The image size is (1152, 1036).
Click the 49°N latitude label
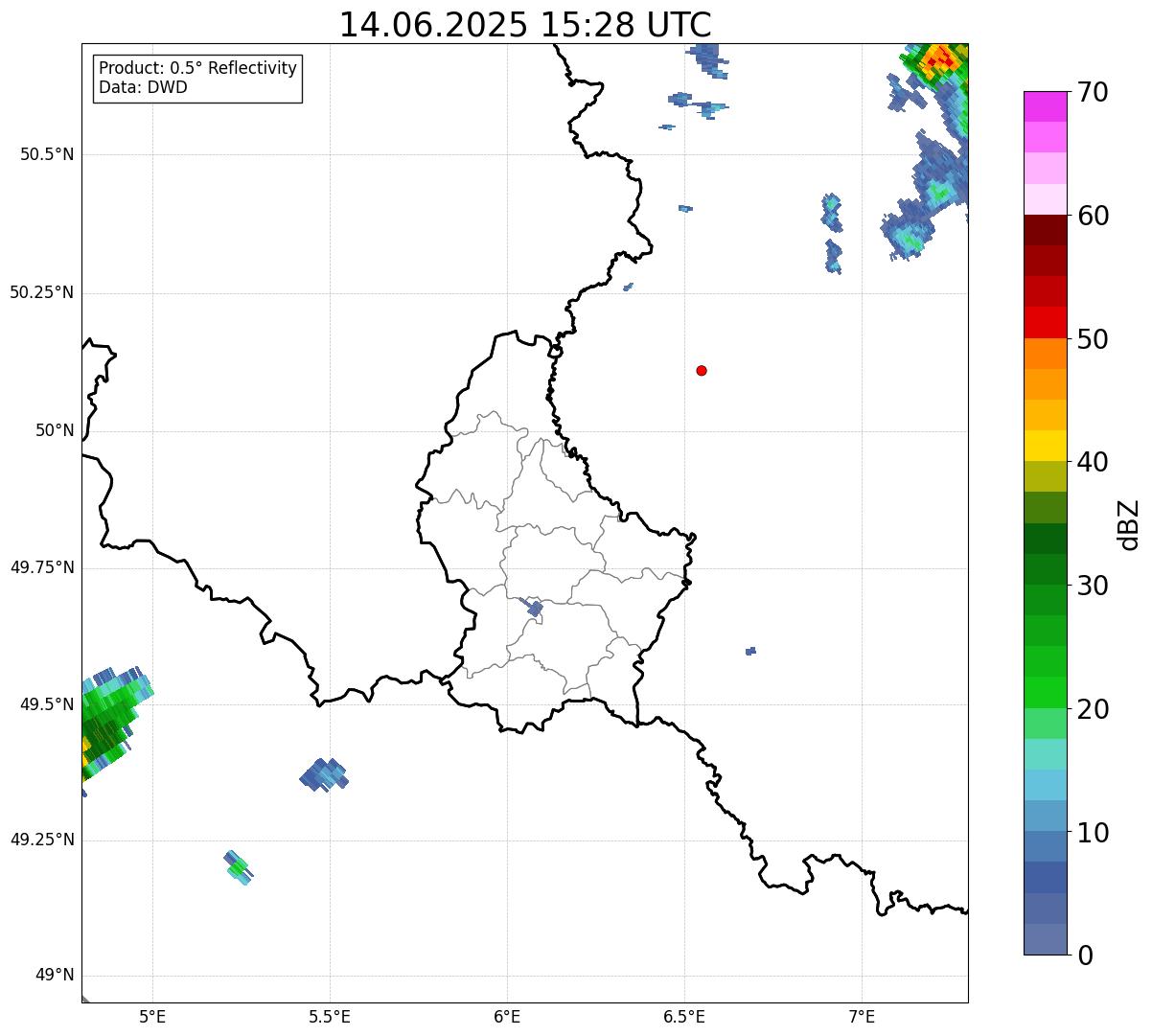click(55, 976)
